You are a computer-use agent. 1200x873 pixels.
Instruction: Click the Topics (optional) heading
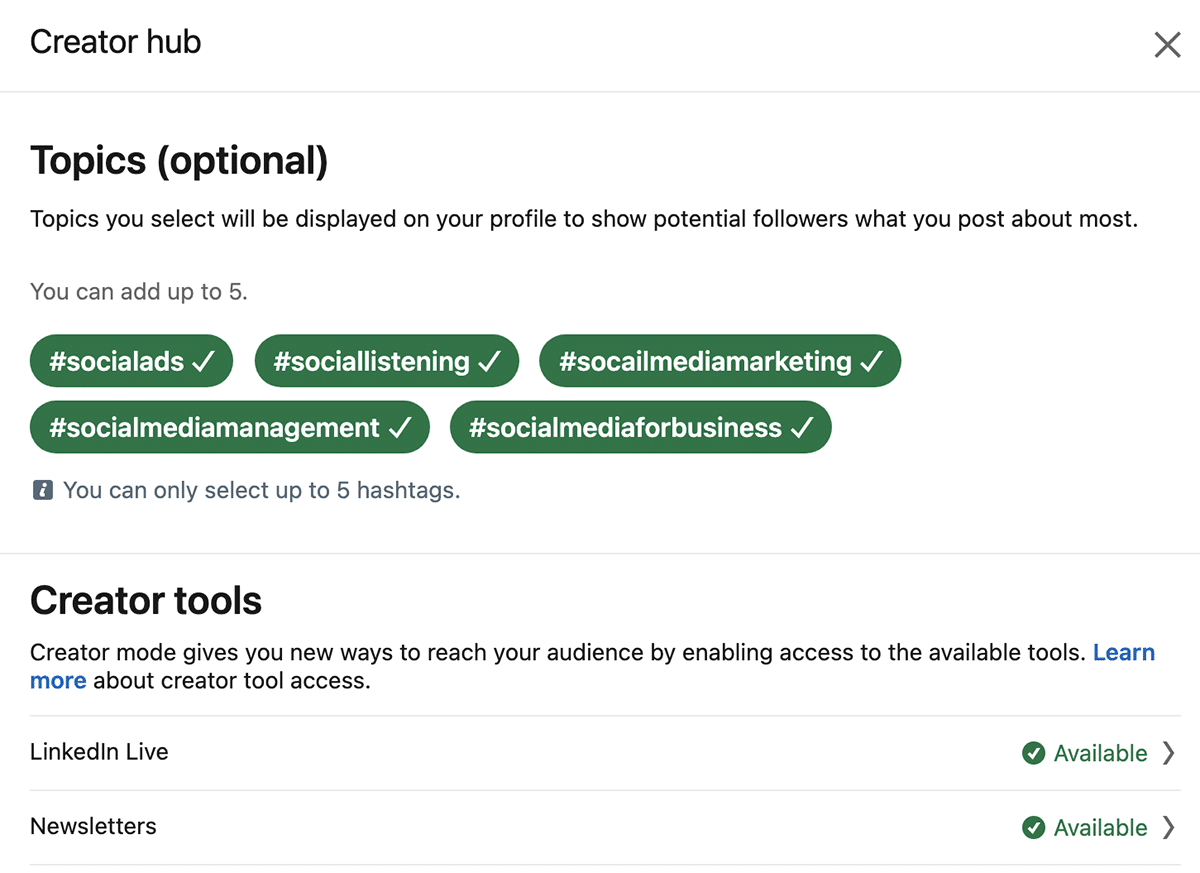point(179,161)
